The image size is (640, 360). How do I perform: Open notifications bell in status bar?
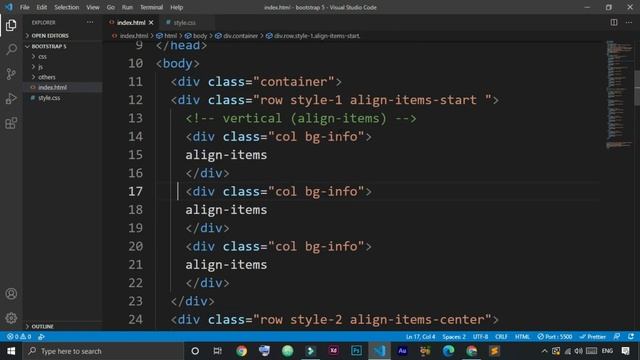click(631, 337)
